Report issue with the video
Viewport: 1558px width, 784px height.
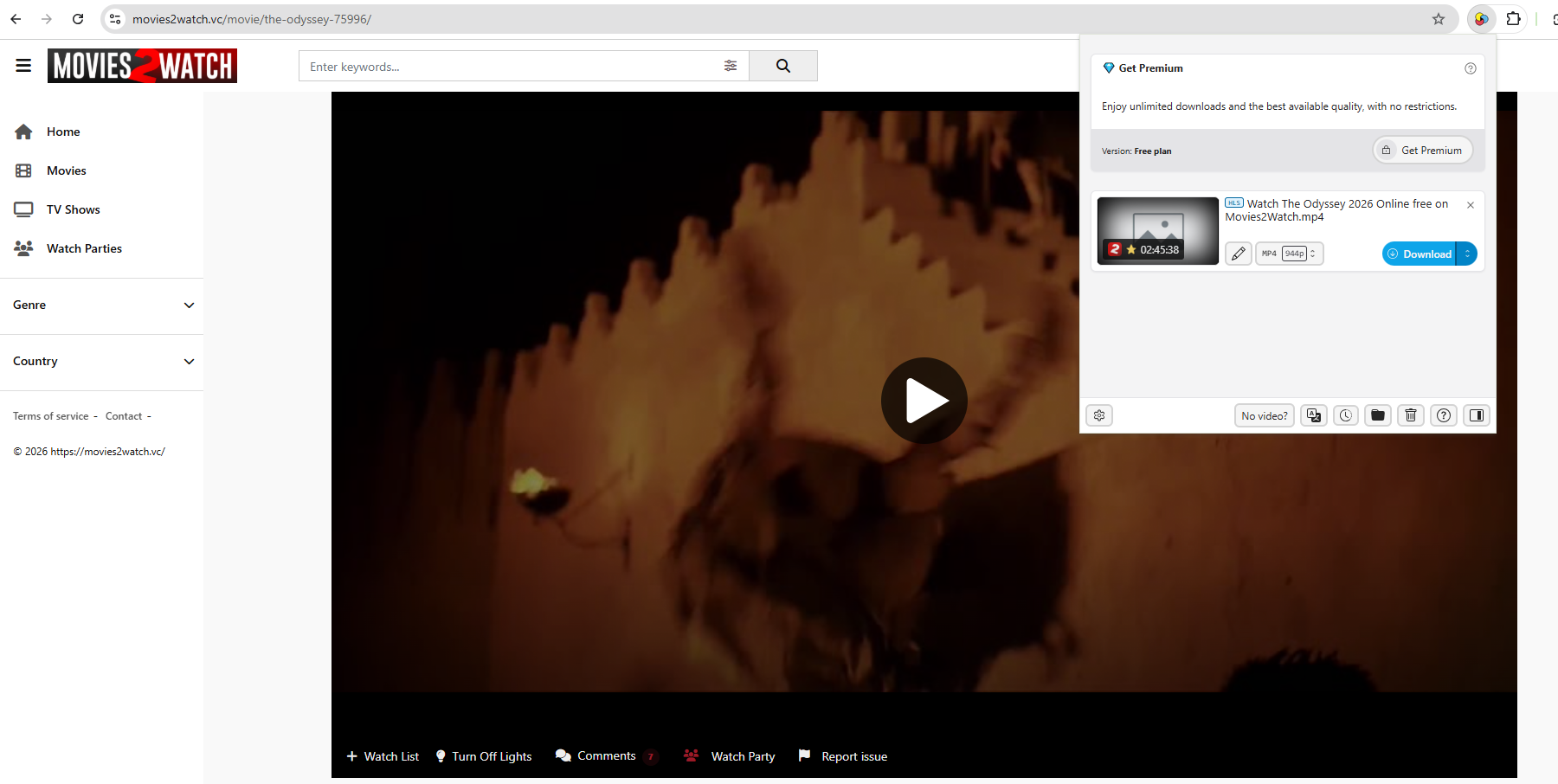tap(843, 756)
